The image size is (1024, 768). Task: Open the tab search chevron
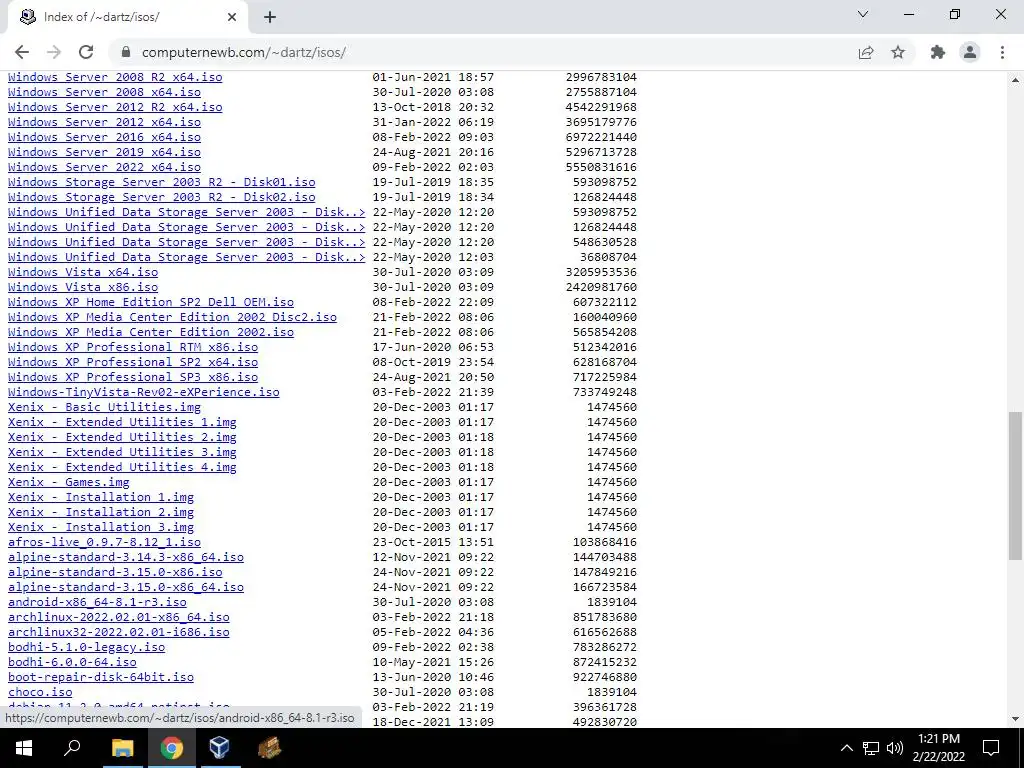point(863,14)
